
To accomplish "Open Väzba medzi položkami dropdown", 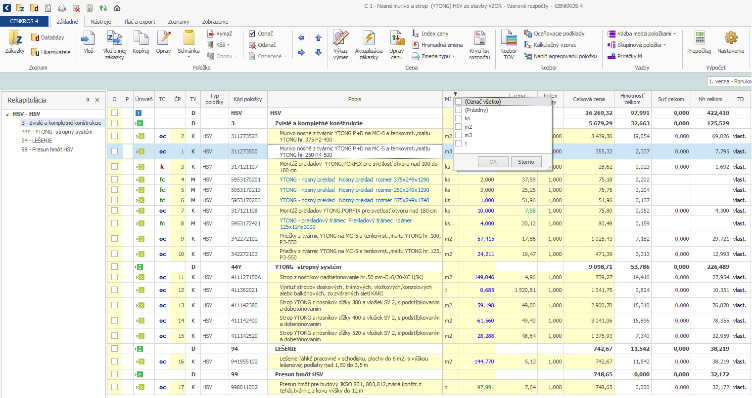I will coord(674,34).
